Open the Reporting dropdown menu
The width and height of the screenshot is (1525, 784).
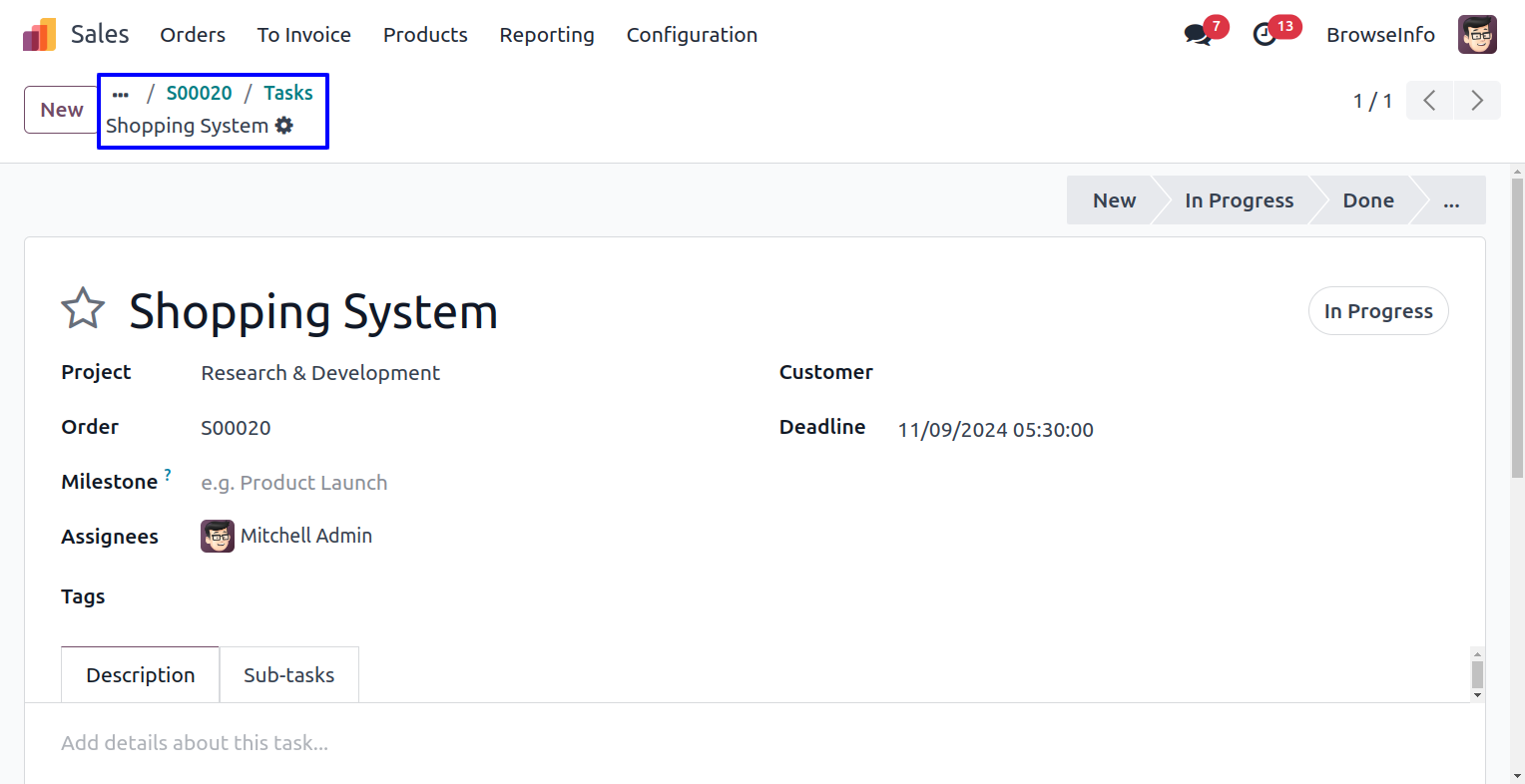(x=546, y=35)
